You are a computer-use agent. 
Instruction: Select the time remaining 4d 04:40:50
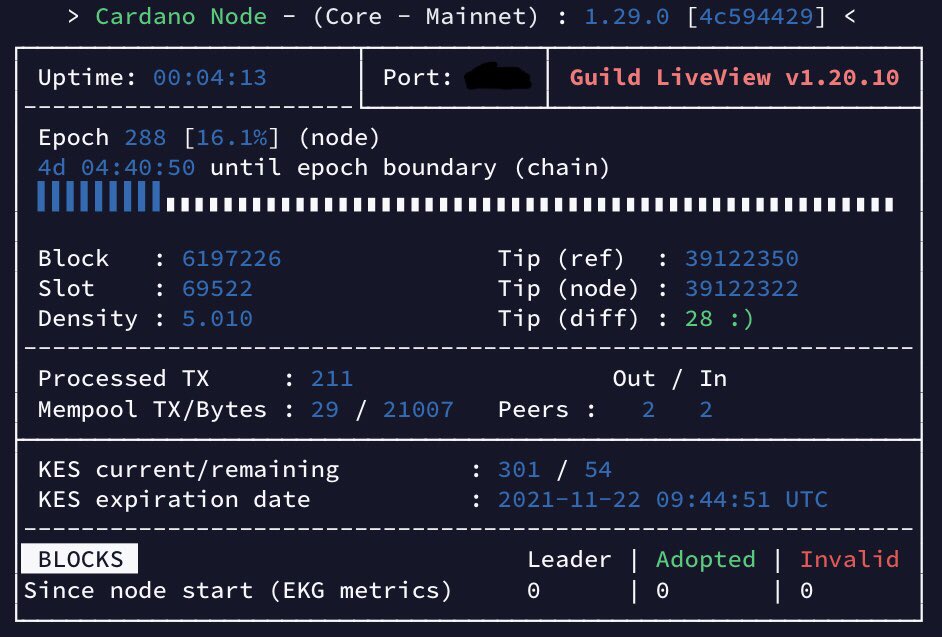tap(117, 168)
